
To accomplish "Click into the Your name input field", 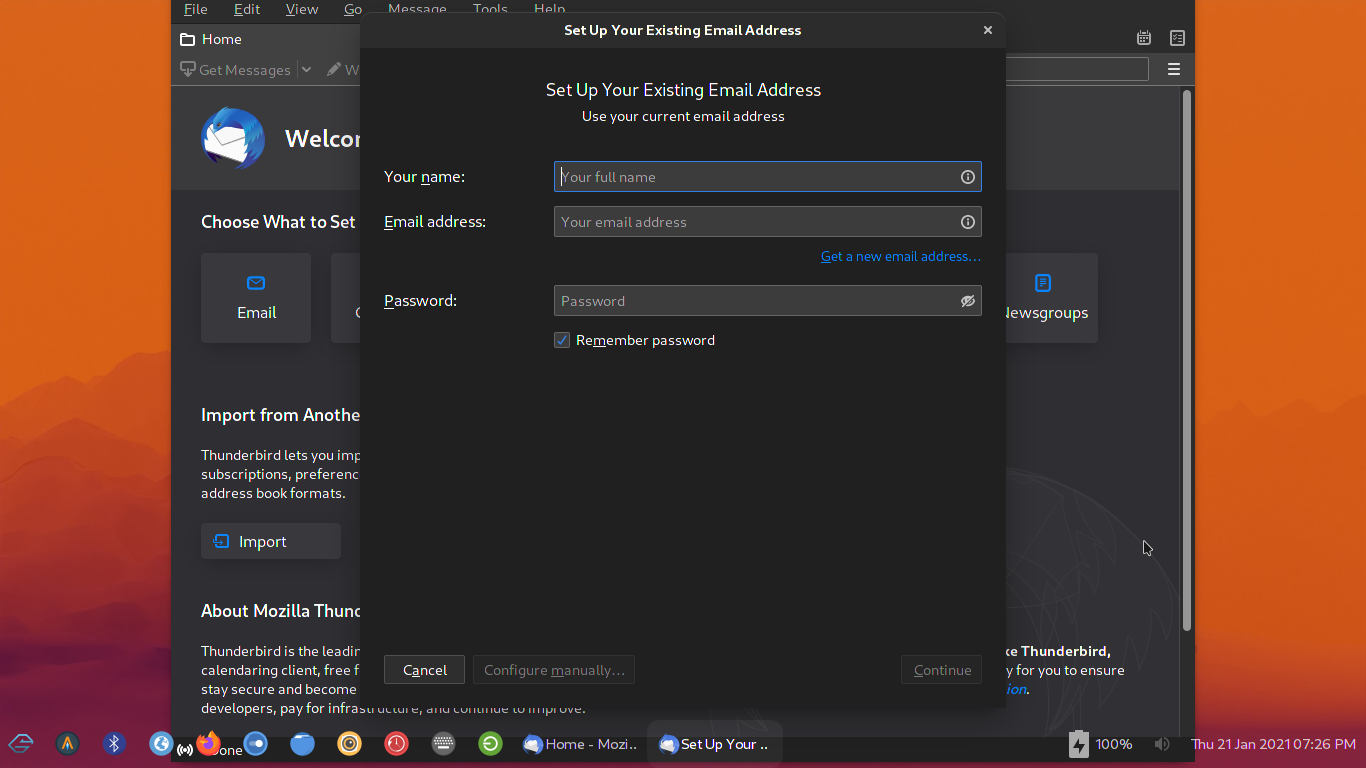I will [767, 177].
